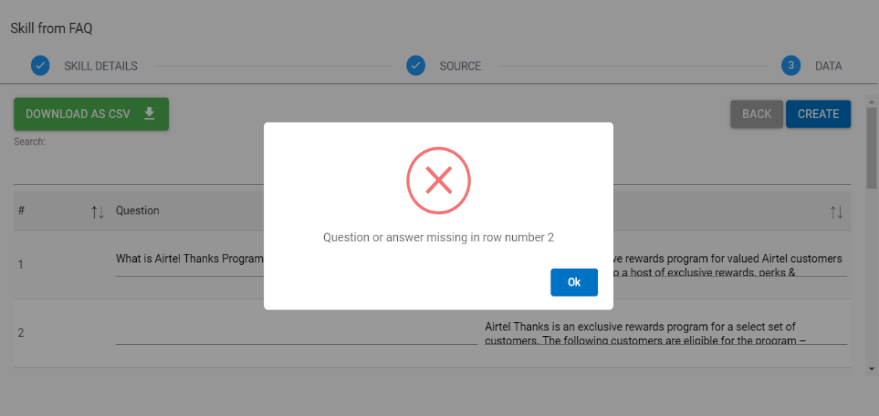
Task: Click the red X error icon
Action: (438, 180)
